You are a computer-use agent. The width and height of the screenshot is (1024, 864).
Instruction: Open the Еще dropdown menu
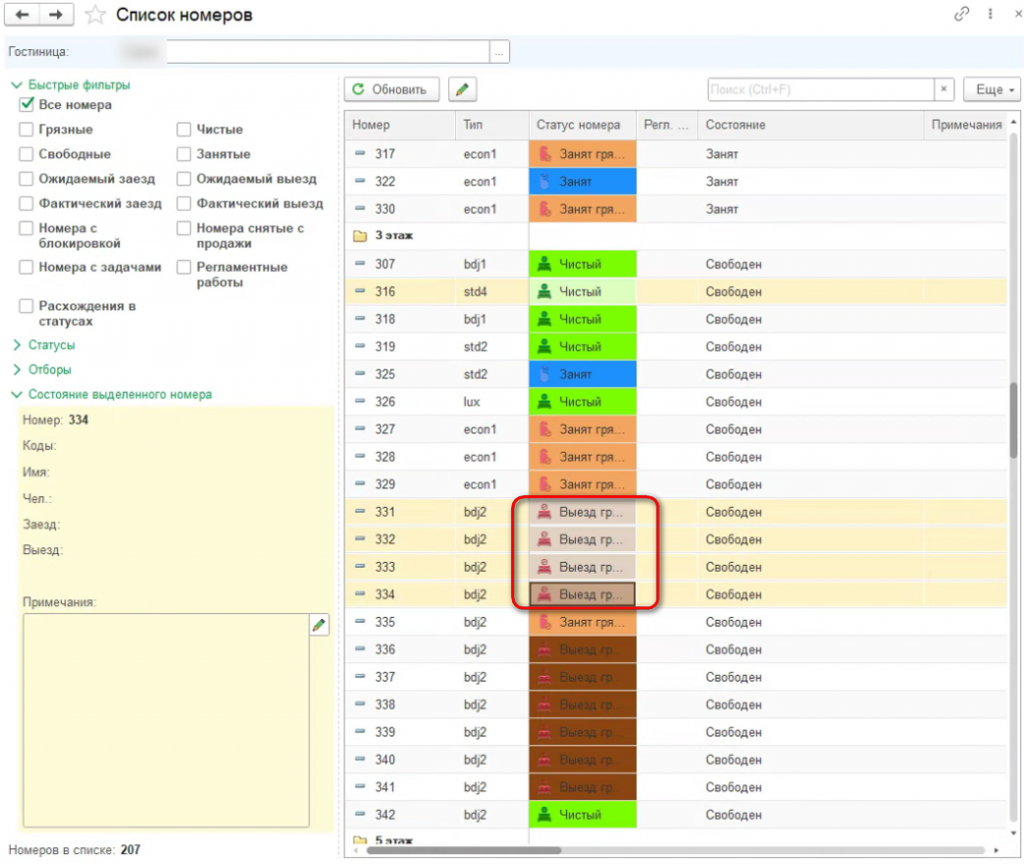point(991,89)
